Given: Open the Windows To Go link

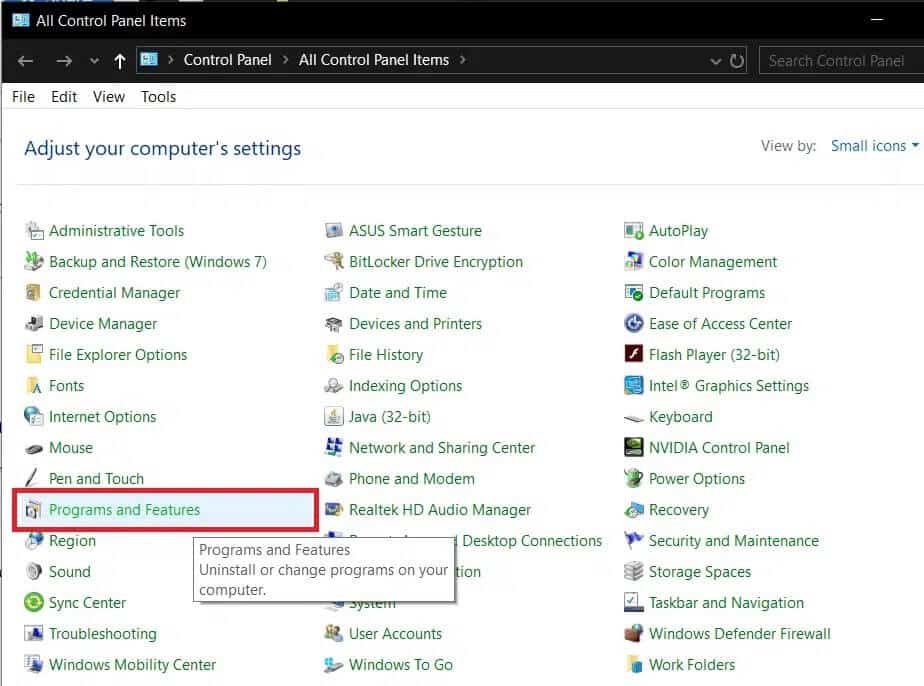Looking at the screenshot, I should pyautogui.click(x=401, y=664).
